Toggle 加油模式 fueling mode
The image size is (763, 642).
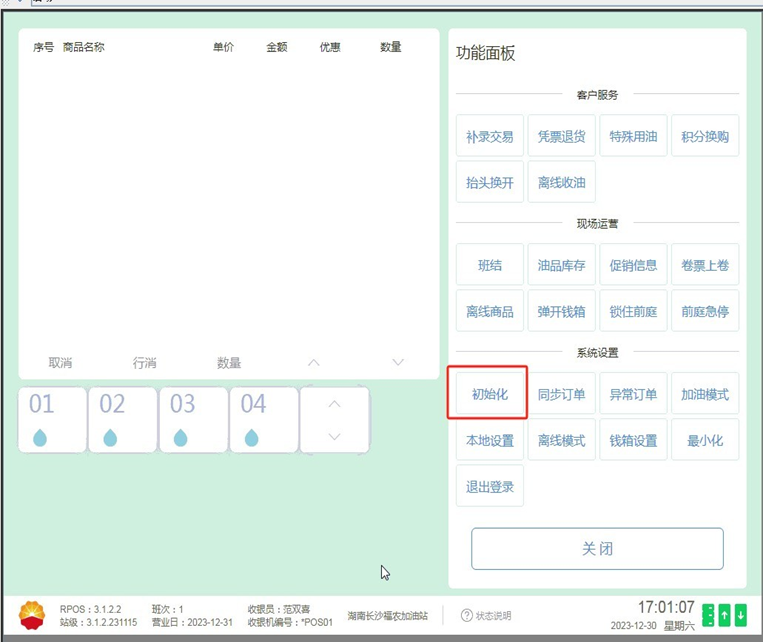(x=705, y=394)
